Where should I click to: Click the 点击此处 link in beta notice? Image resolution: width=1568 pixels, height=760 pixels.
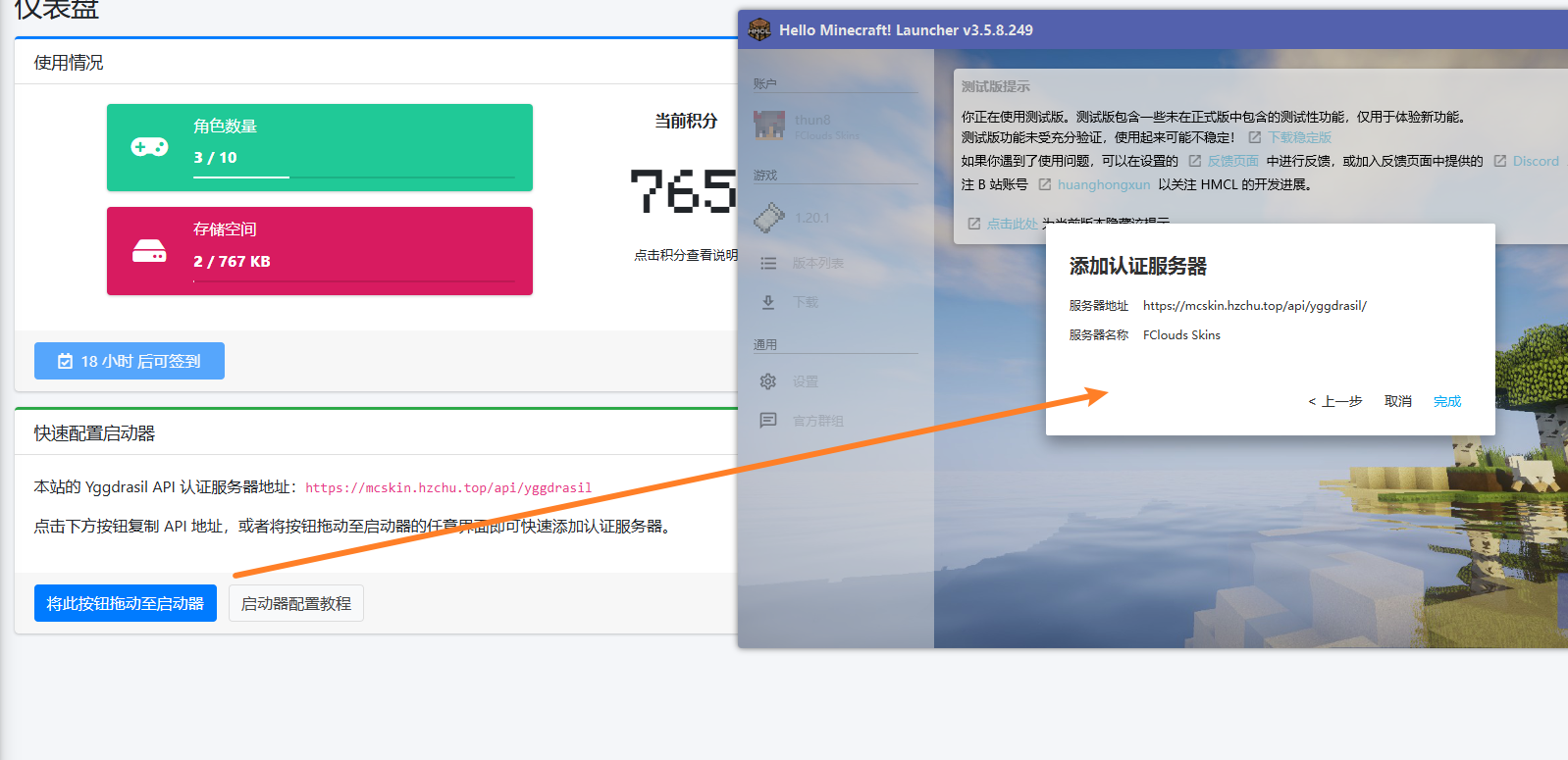click(x=1012, y=224)
